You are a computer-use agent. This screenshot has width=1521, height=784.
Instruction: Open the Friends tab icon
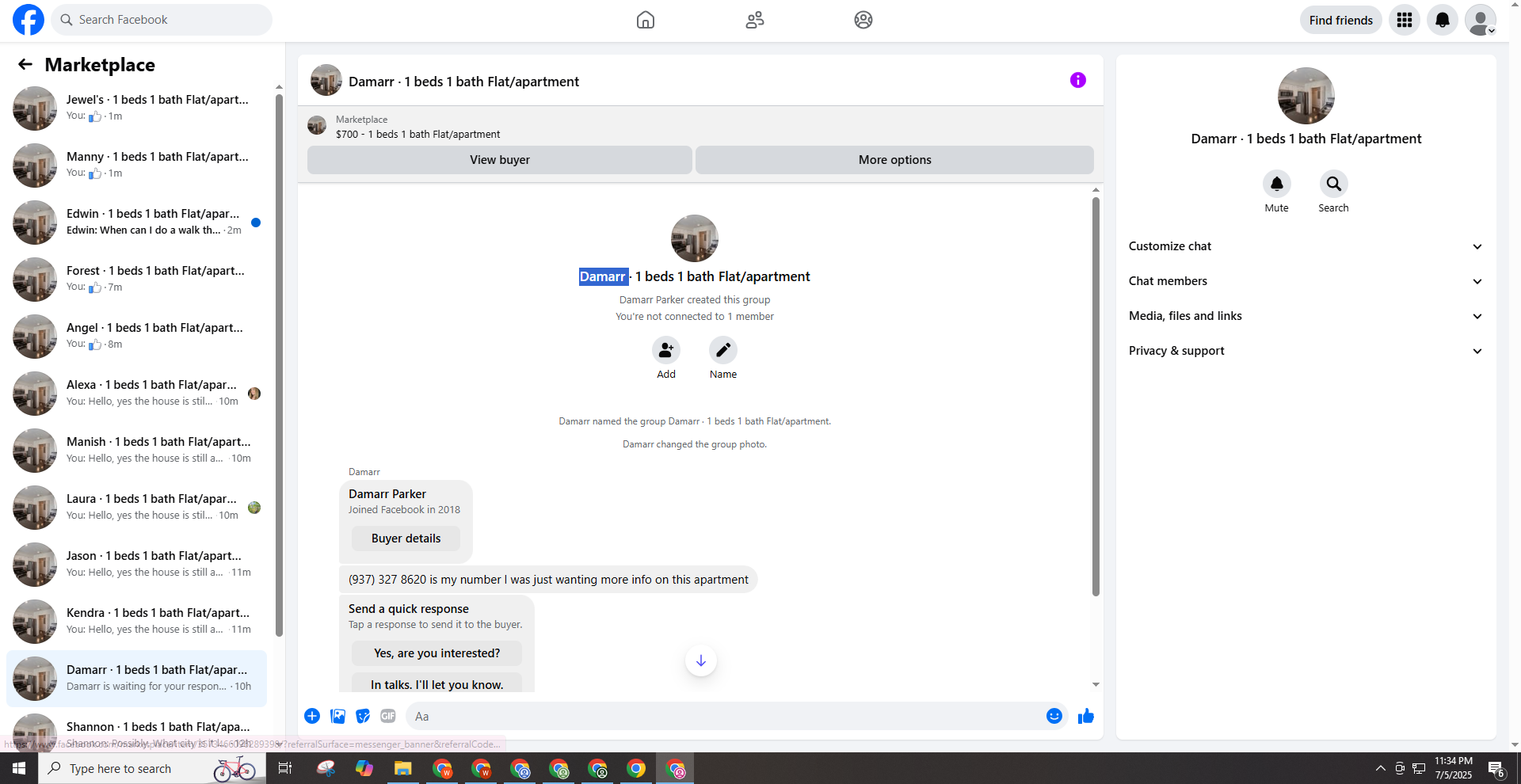[x=755, y=20]
